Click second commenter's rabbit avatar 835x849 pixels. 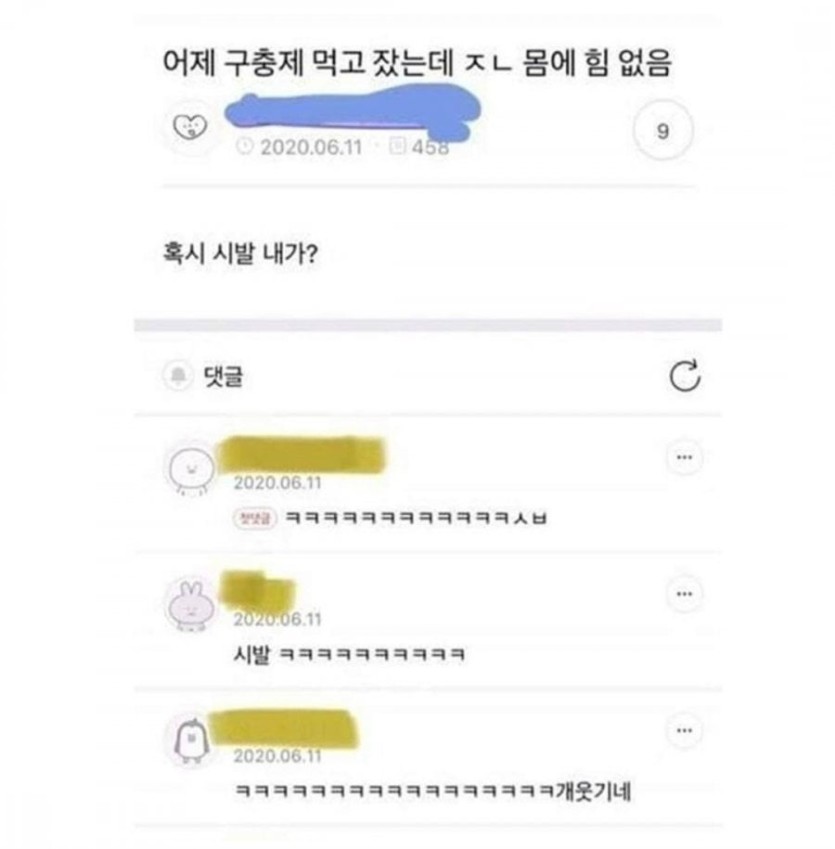coord(190,605)
